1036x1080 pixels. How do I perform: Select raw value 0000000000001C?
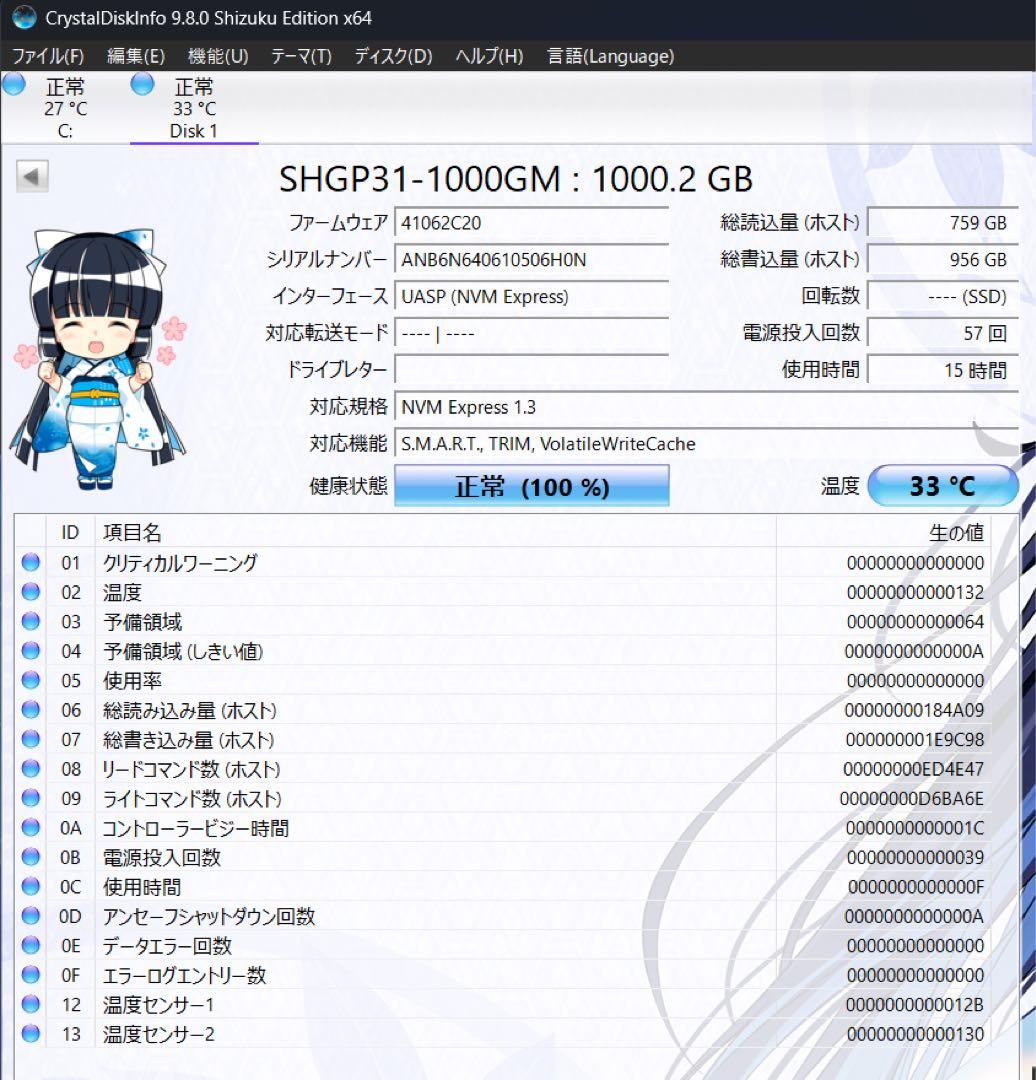click(x=915, y=828)
